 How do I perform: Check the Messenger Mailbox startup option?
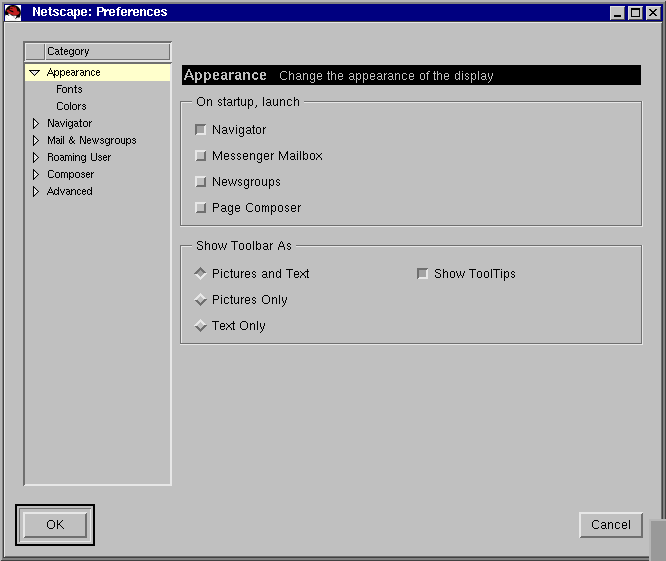click(201, 156)
